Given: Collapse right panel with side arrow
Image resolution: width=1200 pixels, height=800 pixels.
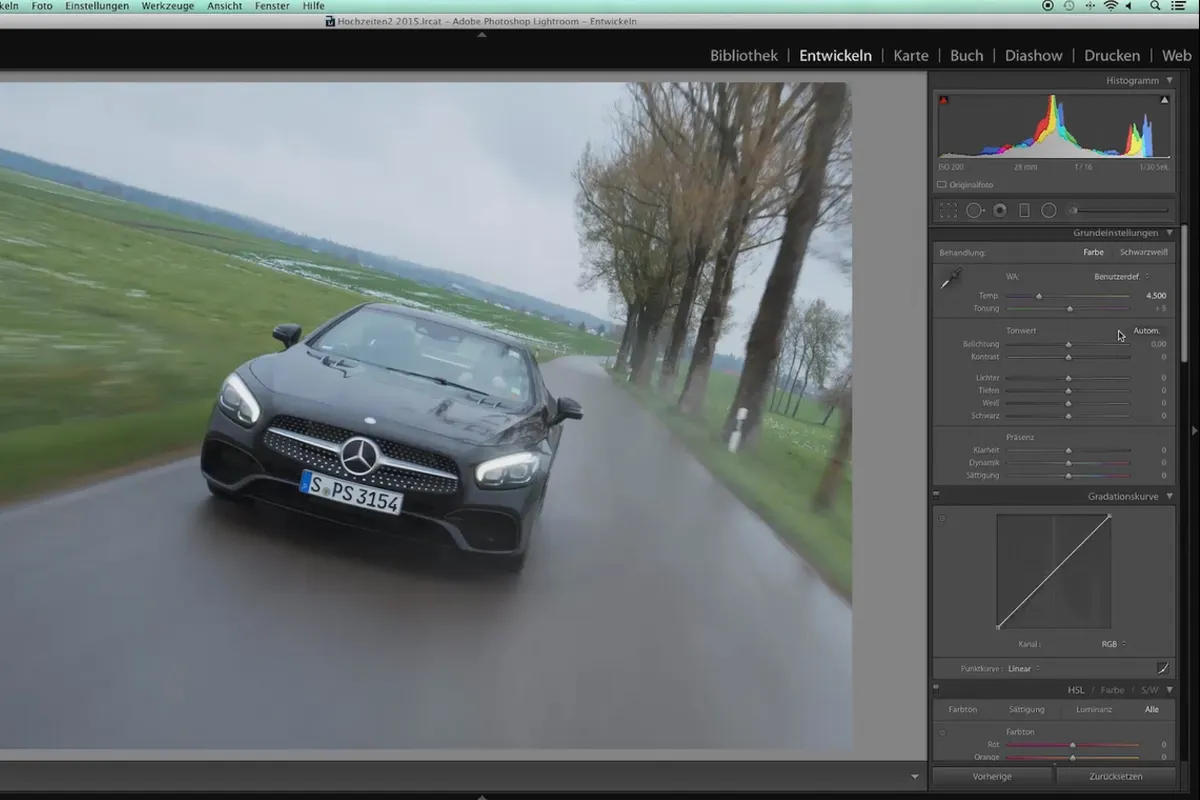Looking at the screenshot, I should (1195, 430).
